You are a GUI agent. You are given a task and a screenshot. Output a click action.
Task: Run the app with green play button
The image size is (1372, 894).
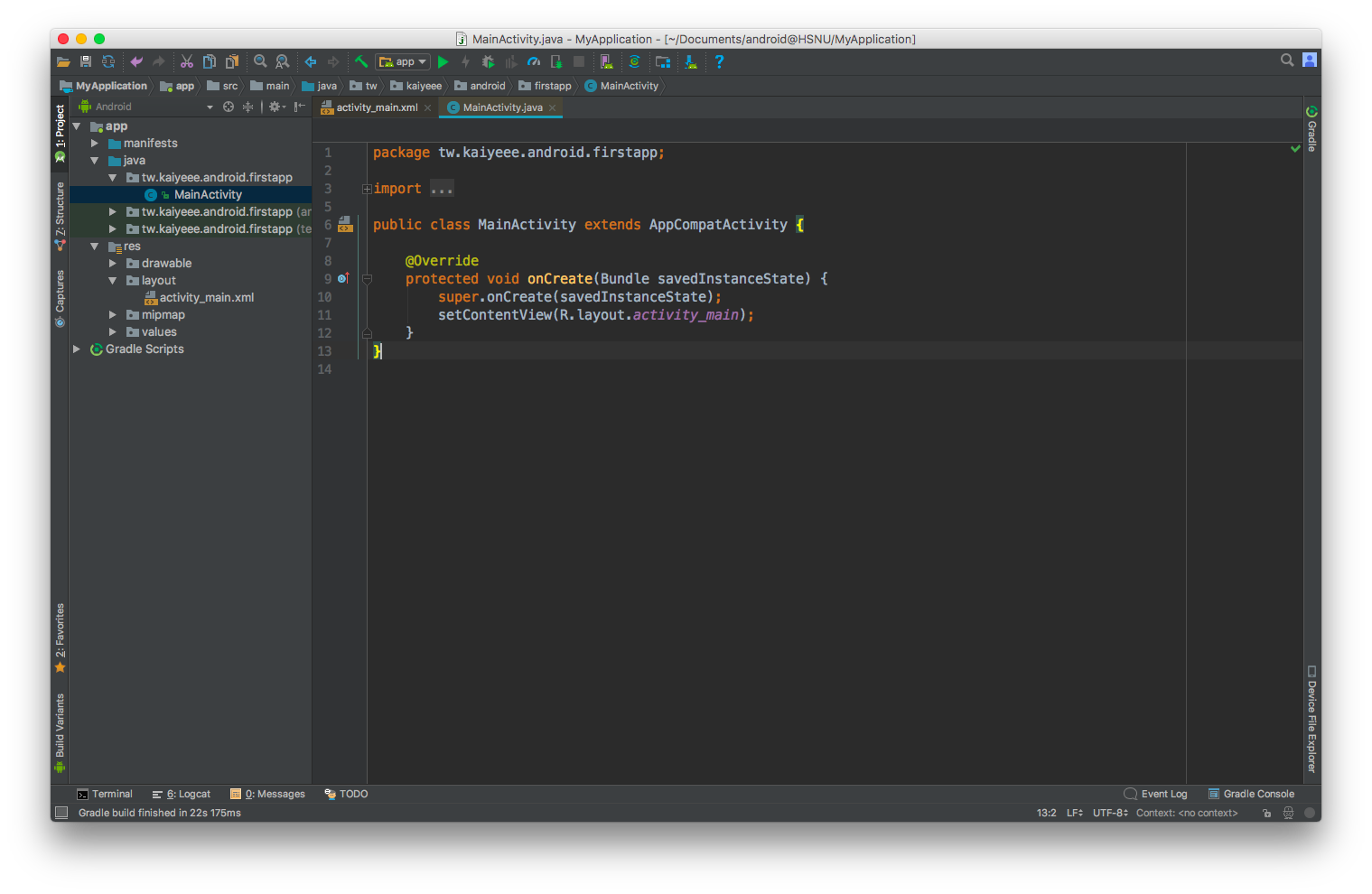tap(443, 61)
